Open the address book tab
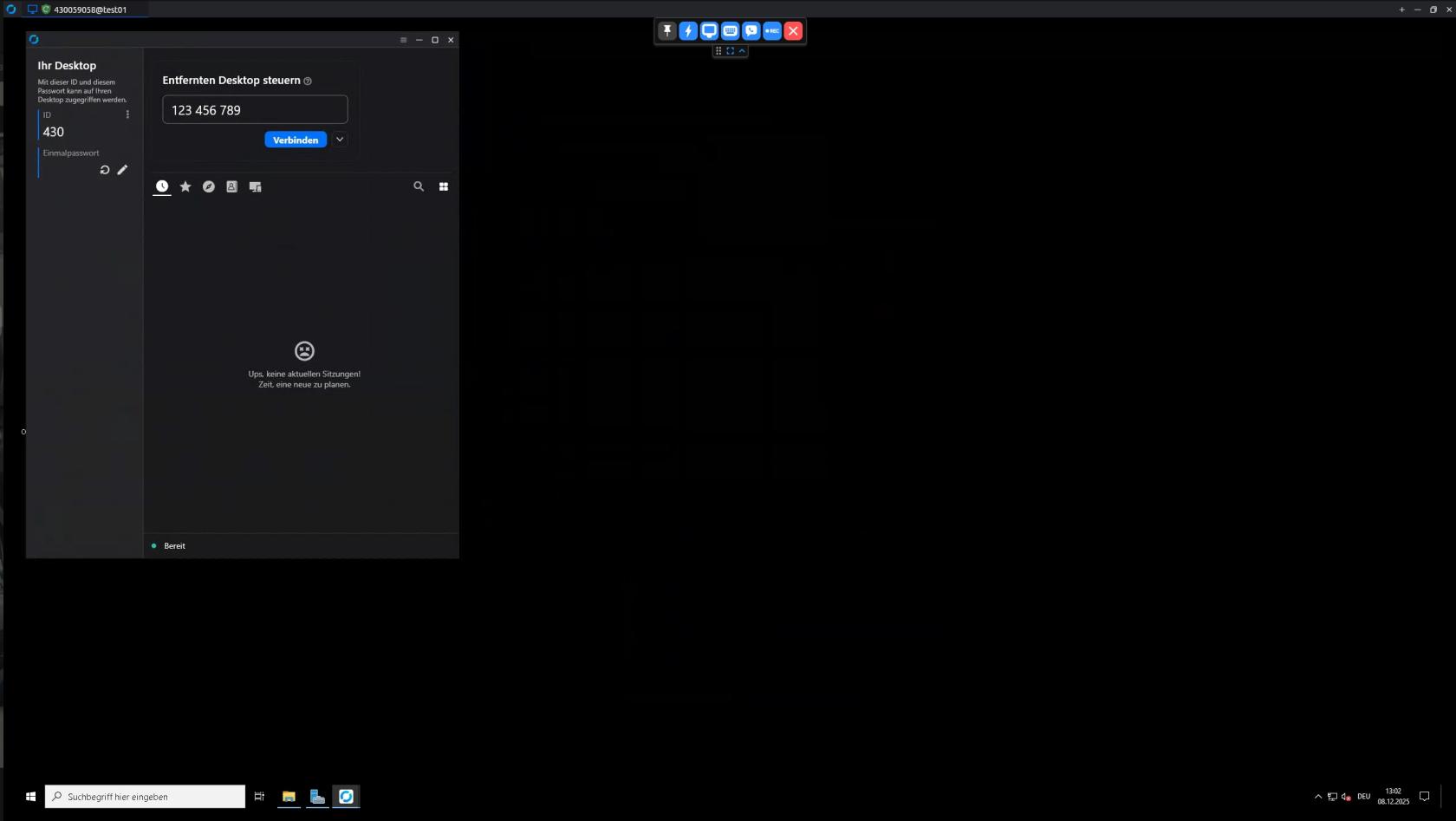The width and height of the screenshot is (1456, 821). 231,186
